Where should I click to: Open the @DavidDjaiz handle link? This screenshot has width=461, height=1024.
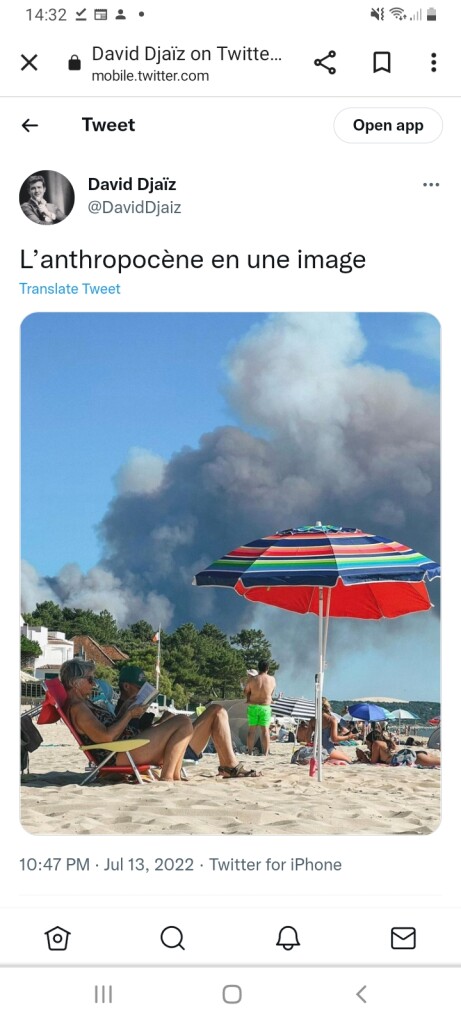[135, 208]
